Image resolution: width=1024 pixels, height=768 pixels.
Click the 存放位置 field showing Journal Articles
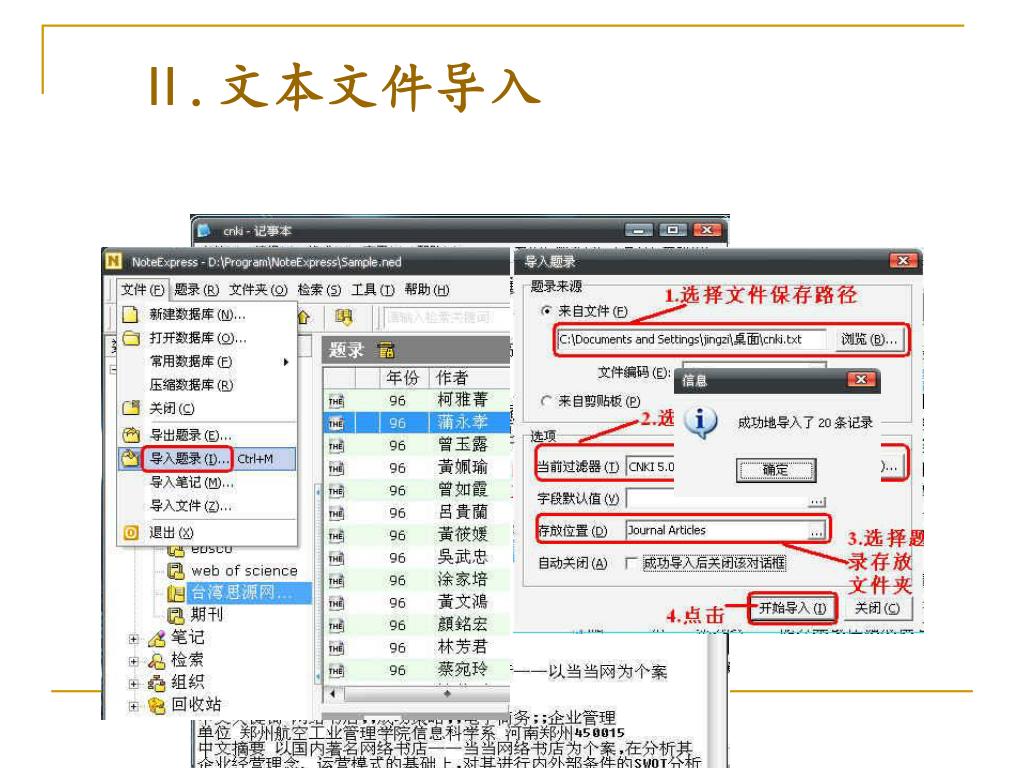[x=717, y=530]
